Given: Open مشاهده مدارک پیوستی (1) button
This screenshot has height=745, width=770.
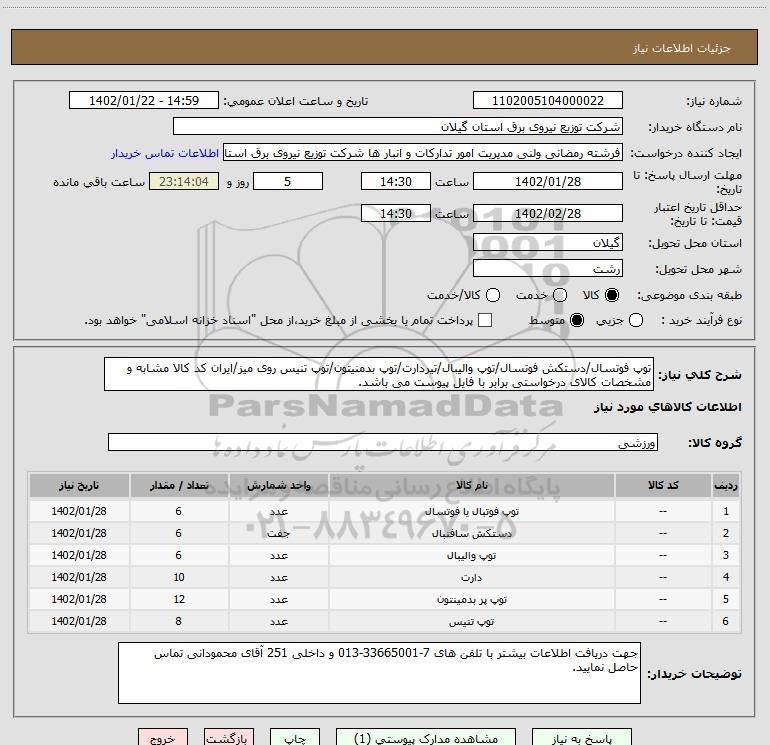Looking at the screenshot, I should click(426, 738).
